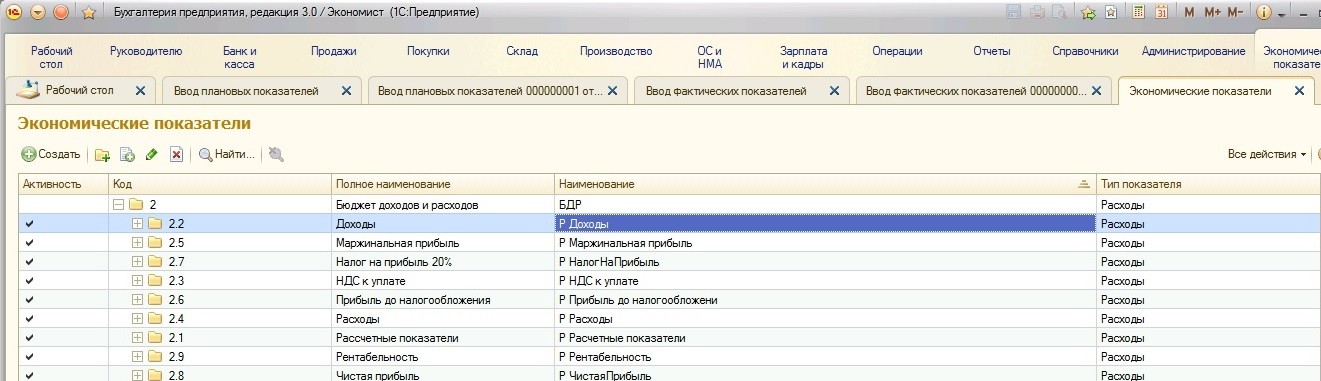The height and width of the screenshot is (381, 1321).
Task: Click the M+ memory add button
Action: coord(1212,13)
